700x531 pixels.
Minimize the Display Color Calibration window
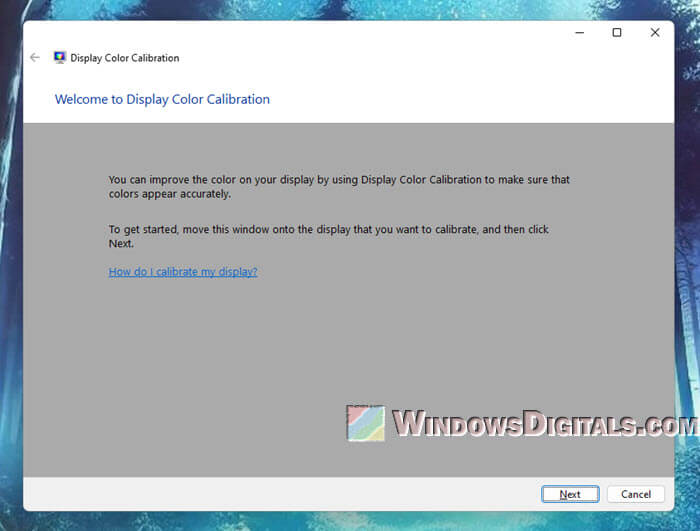579,33
